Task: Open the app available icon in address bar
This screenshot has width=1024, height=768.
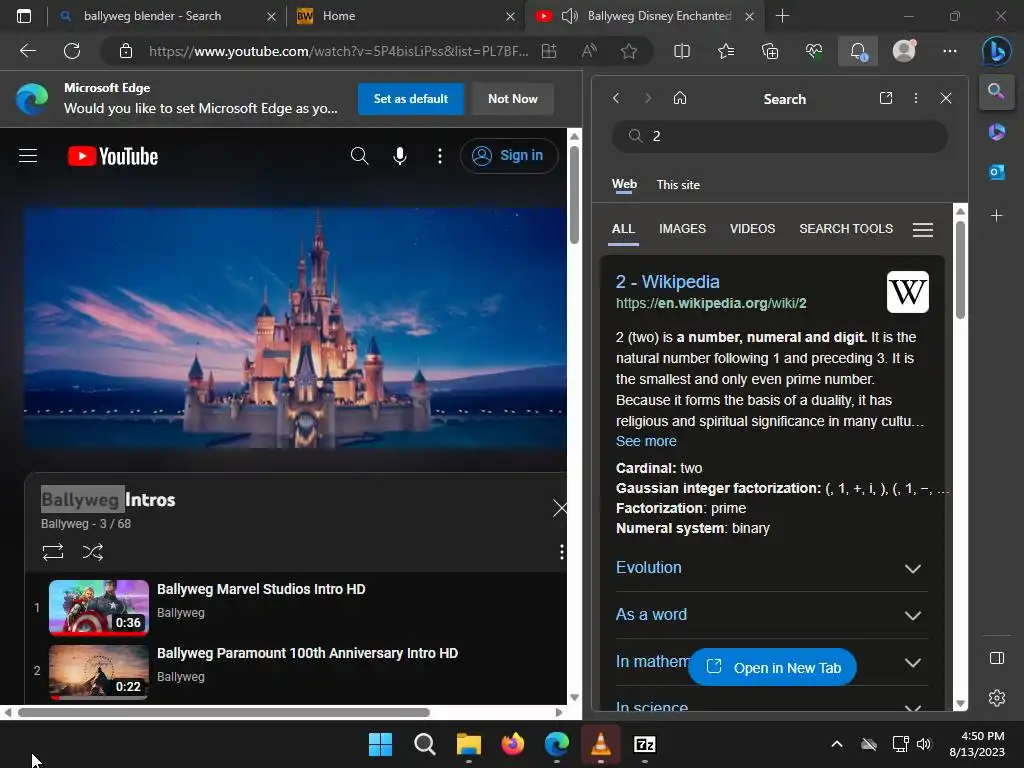Action: [549, 51]
